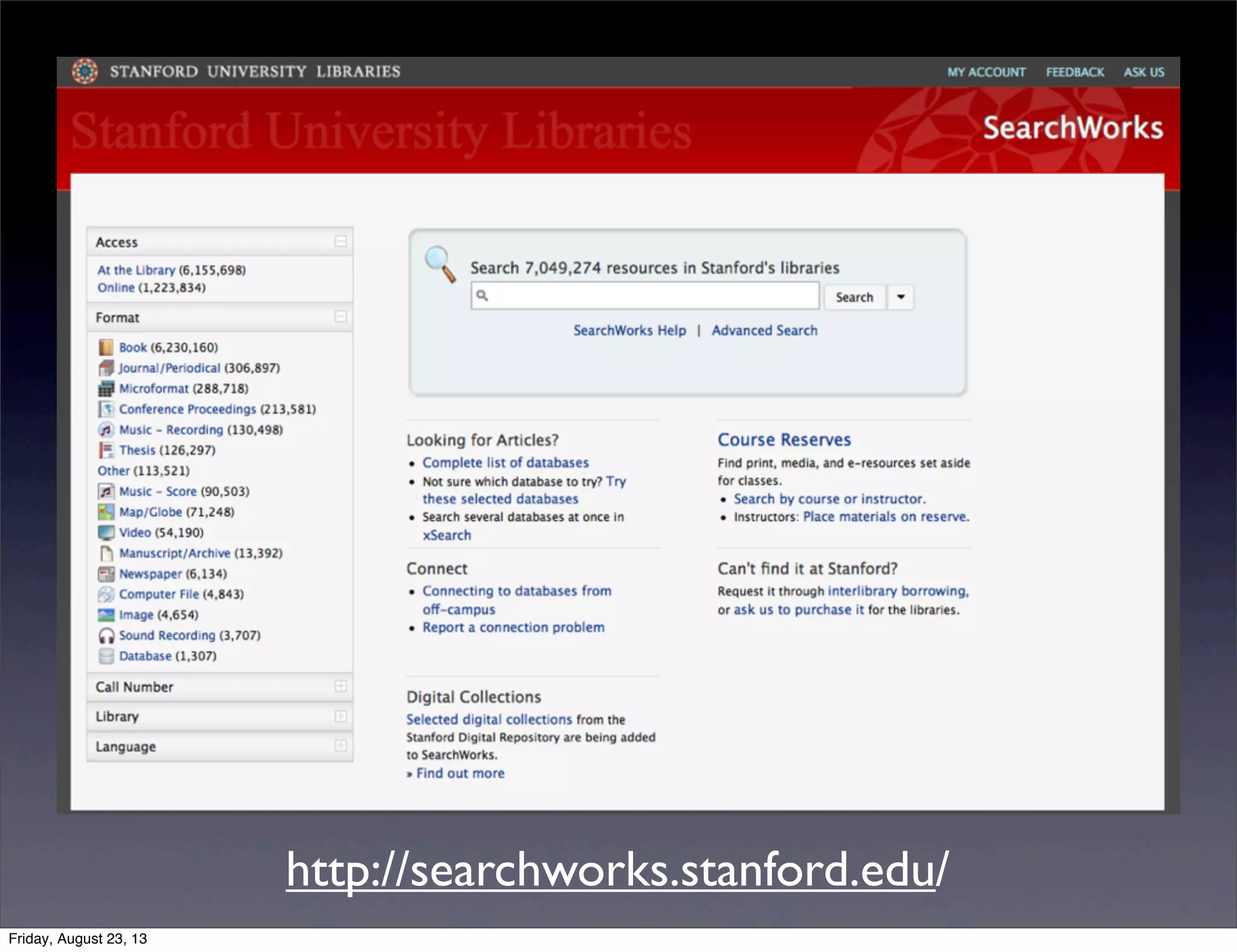Open My Account in top menu

point(986,72)
